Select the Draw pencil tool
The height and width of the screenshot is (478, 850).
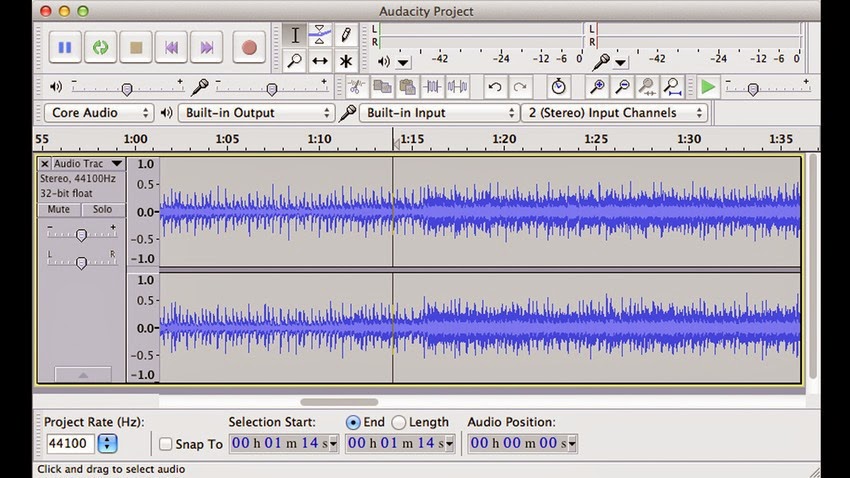click(x=345, y=35)
